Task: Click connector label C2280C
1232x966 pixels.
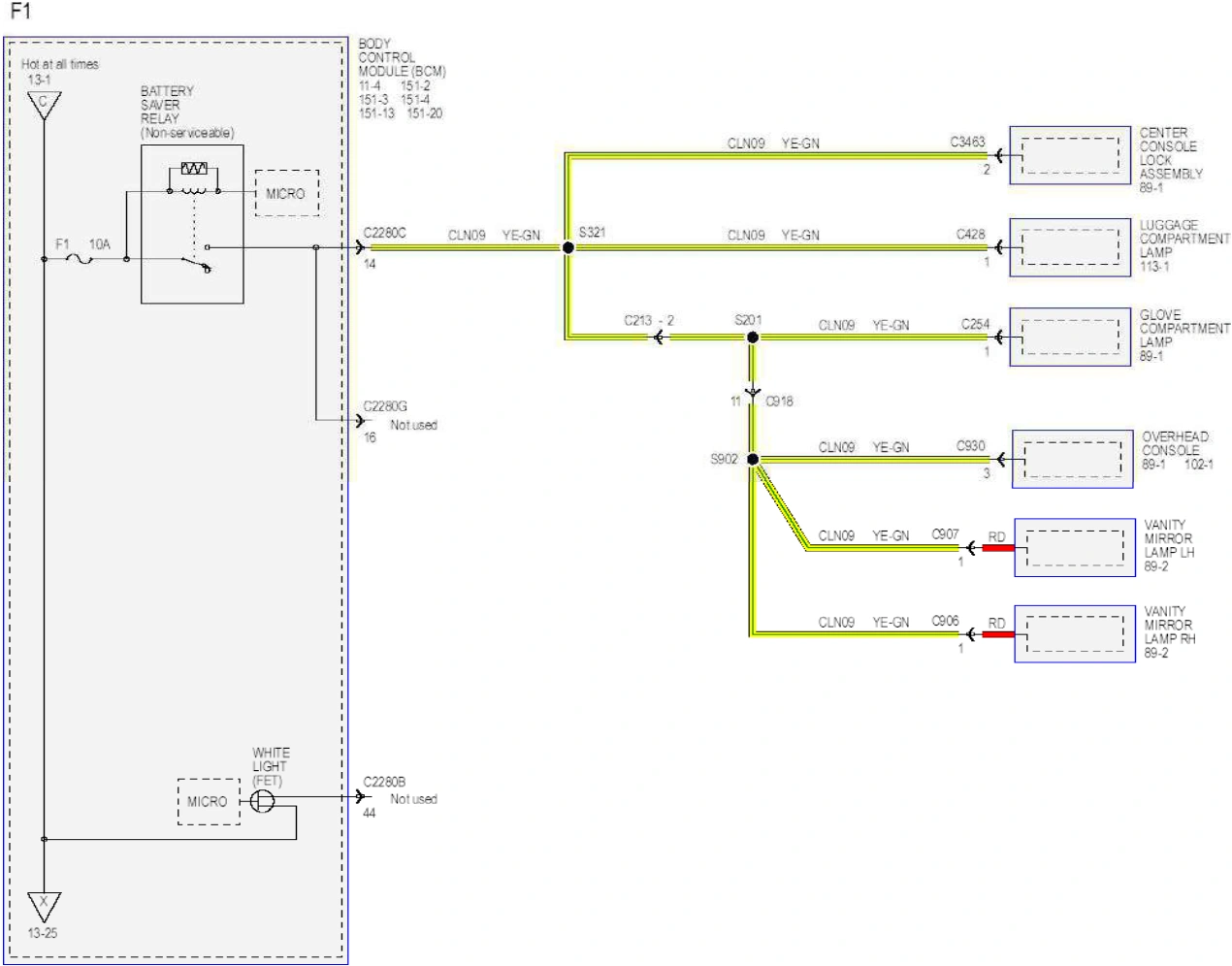Action: tap(385, 233)
